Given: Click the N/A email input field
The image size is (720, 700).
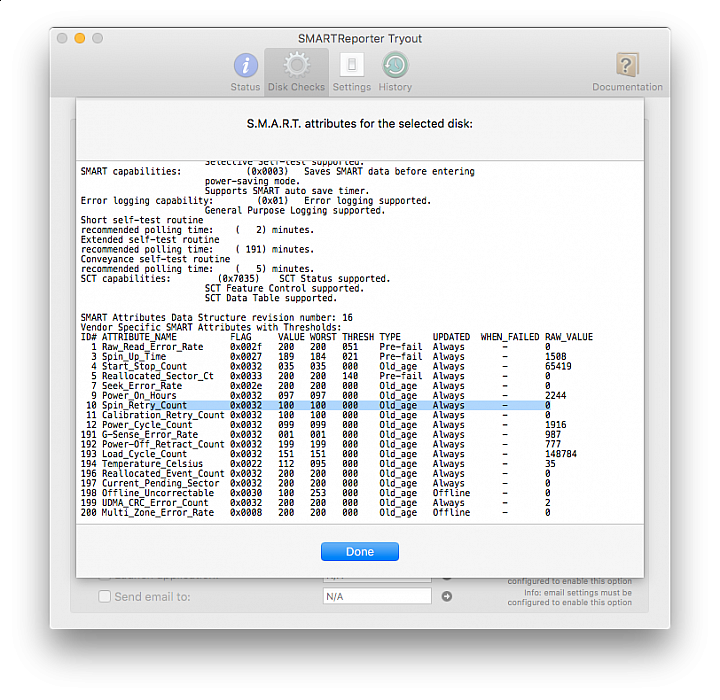Looking at the screenshot, I should tap(377, 596).
